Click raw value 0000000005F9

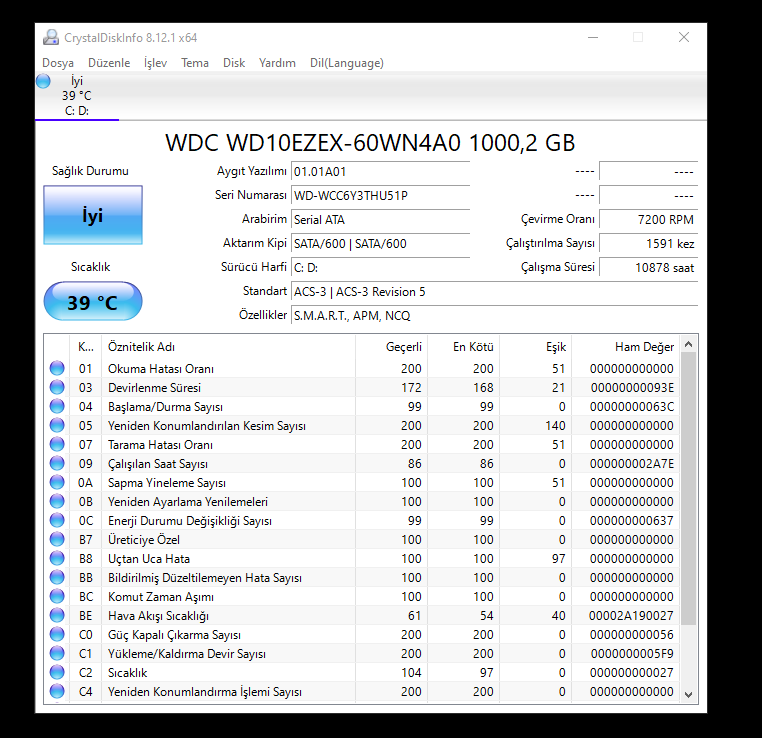click(632, 654)
